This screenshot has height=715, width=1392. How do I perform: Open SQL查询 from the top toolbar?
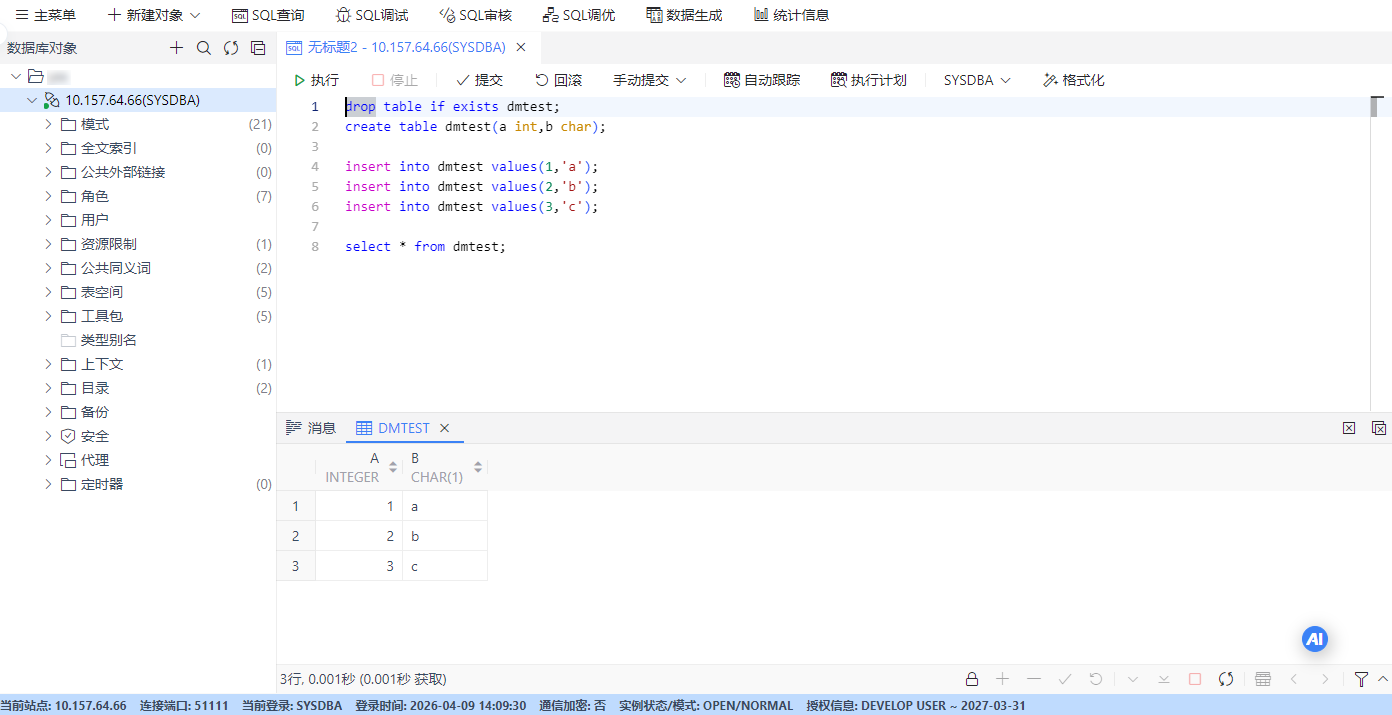point(268,15)
